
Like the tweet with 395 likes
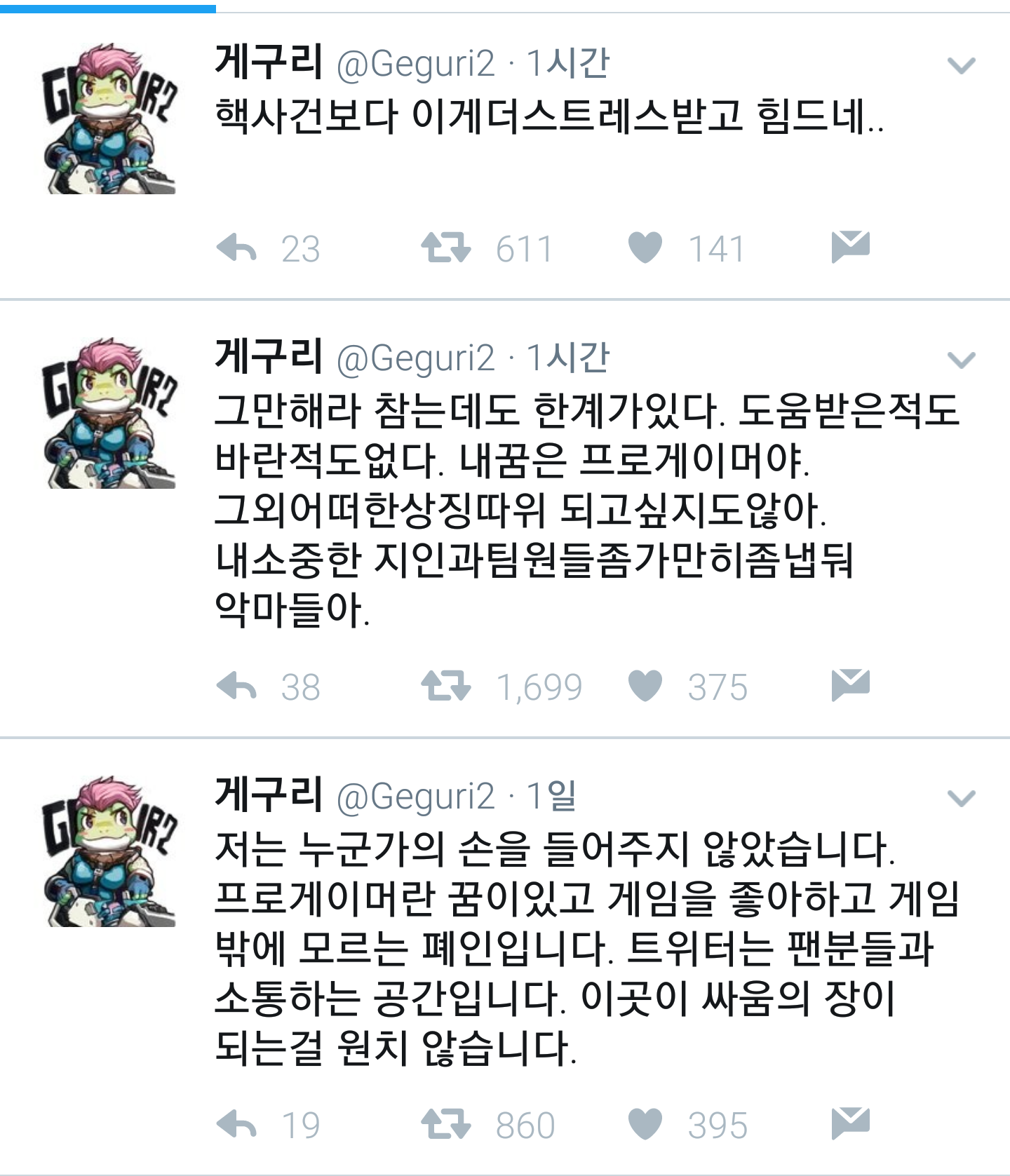(x=645, y=1125)
